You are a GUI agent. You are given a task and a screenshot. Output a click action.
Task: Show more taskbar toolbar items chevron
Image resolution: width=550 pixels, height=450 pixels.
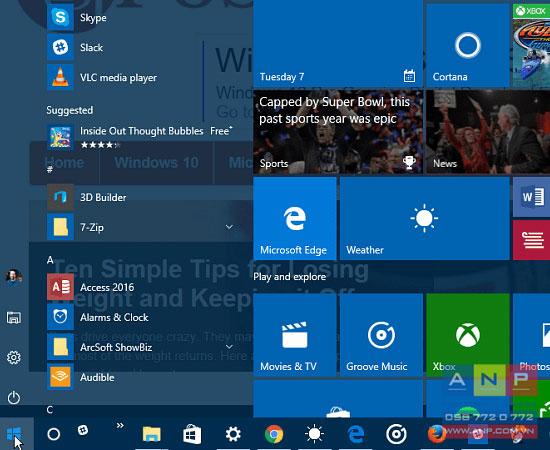(x=120, y=425)
